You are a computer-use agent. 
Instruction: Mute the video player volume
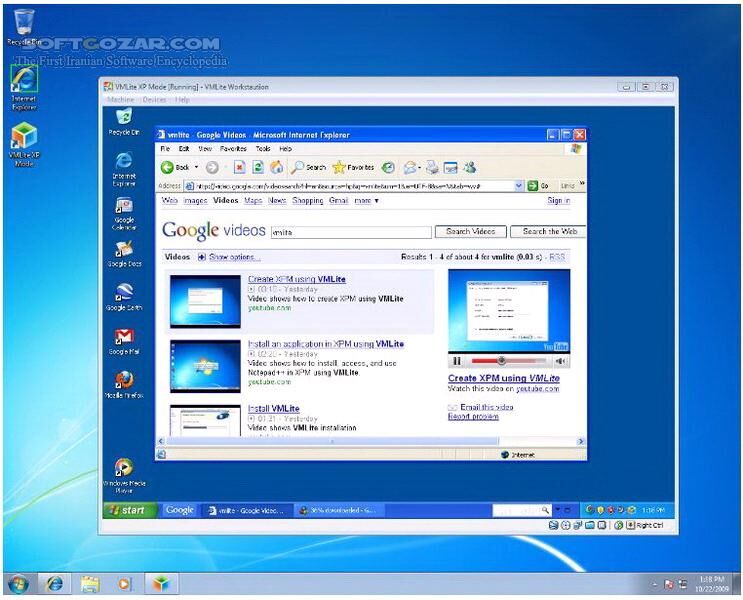561,361
